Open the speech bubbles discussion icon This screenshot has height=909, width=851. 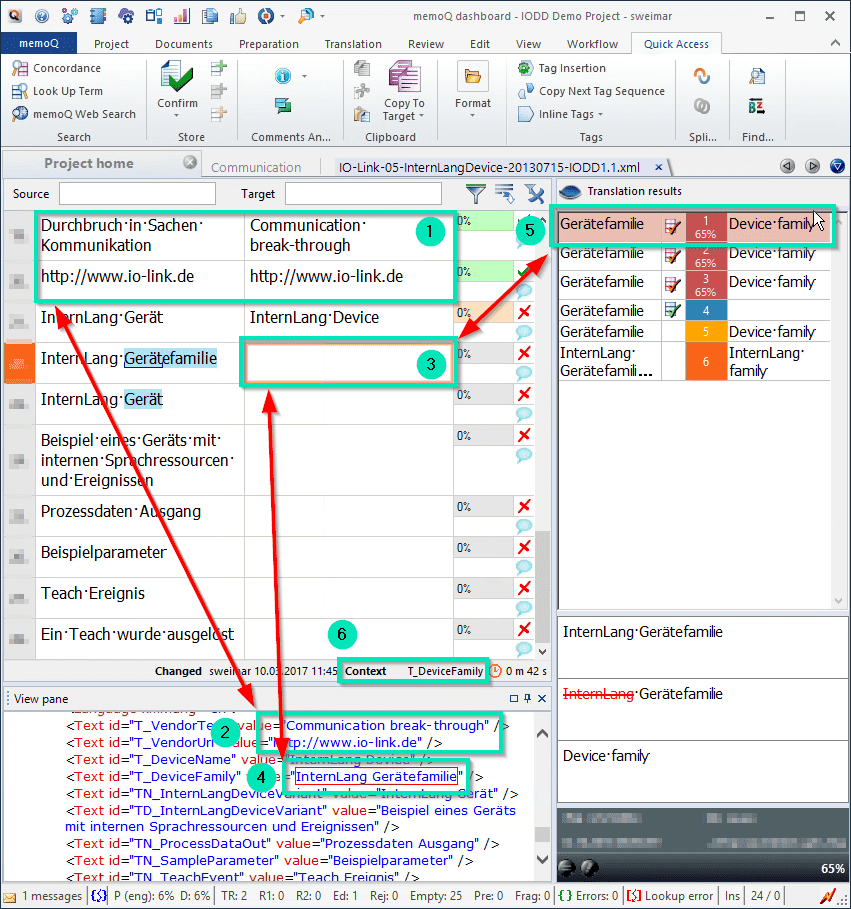(283, 106)
